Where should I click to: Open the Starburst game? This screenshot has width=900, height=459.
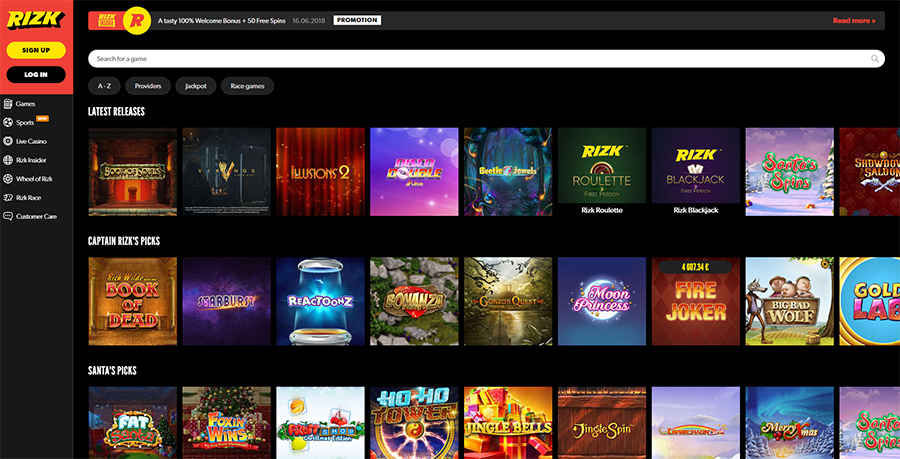click(x=227, y=301)
